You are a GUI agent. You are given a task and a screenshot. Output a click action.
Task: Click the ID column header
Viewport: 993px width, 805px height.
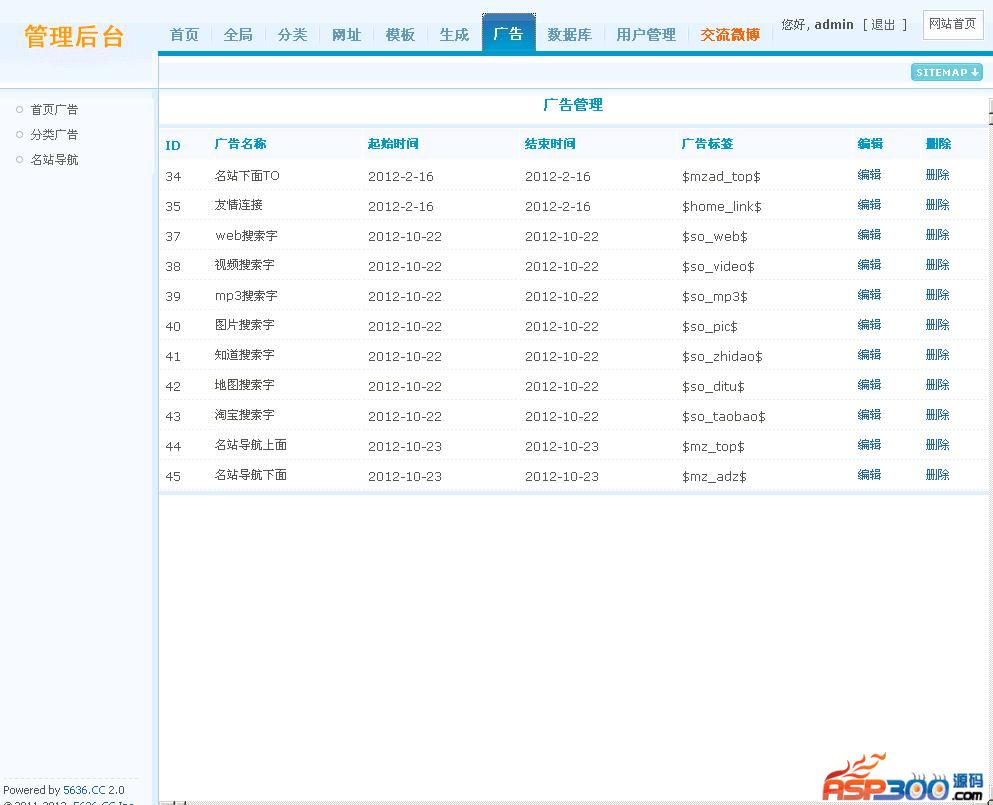(173, 146)
